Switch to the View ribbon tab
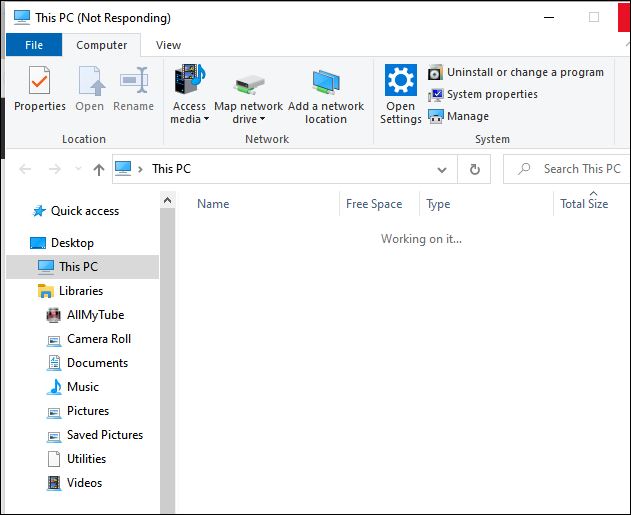This screenshot has width=631, height=515. [168, 45]
